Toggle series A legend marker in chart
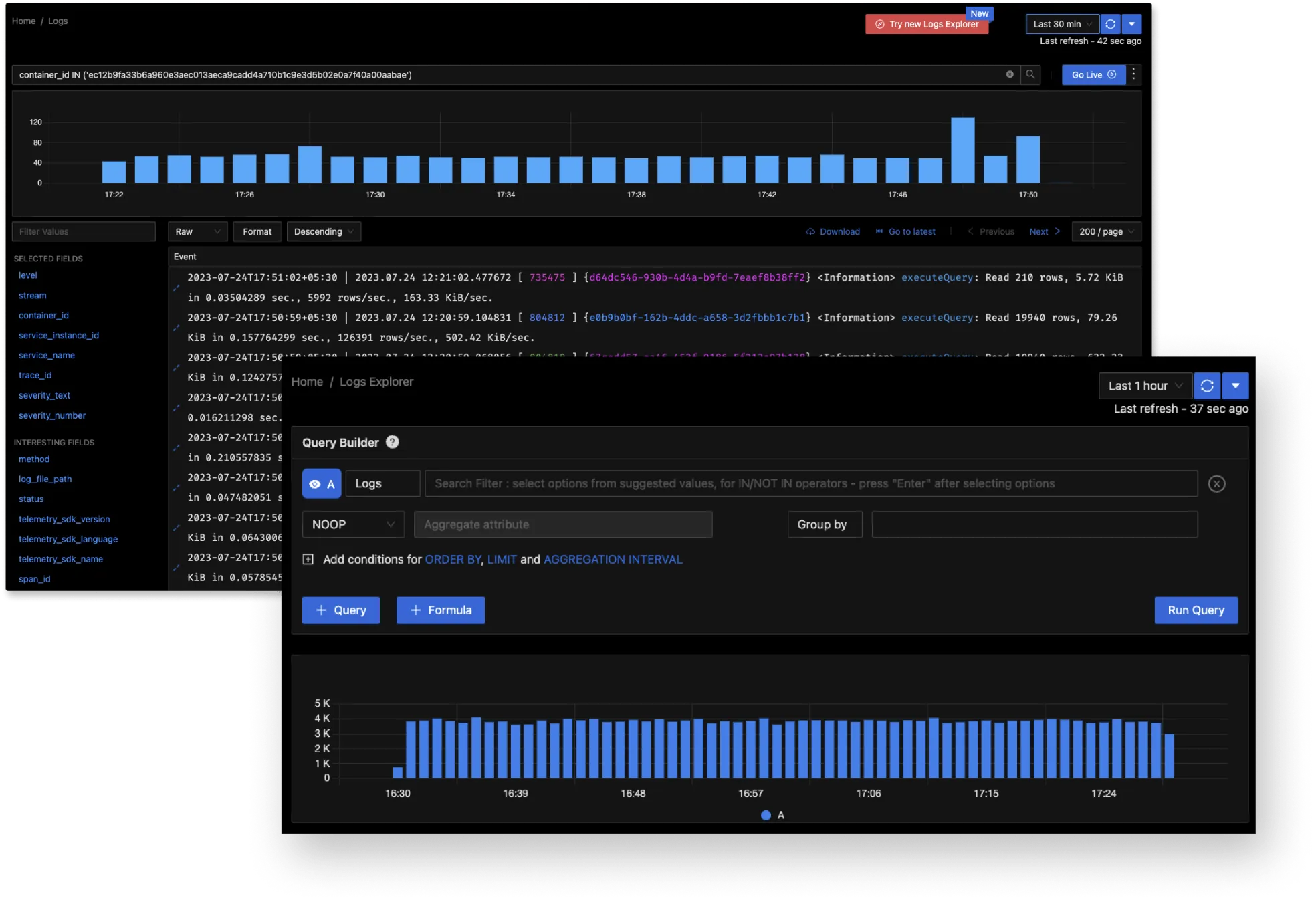The width and height of the screenshot is (1316, 902). (x=766, y=815)
